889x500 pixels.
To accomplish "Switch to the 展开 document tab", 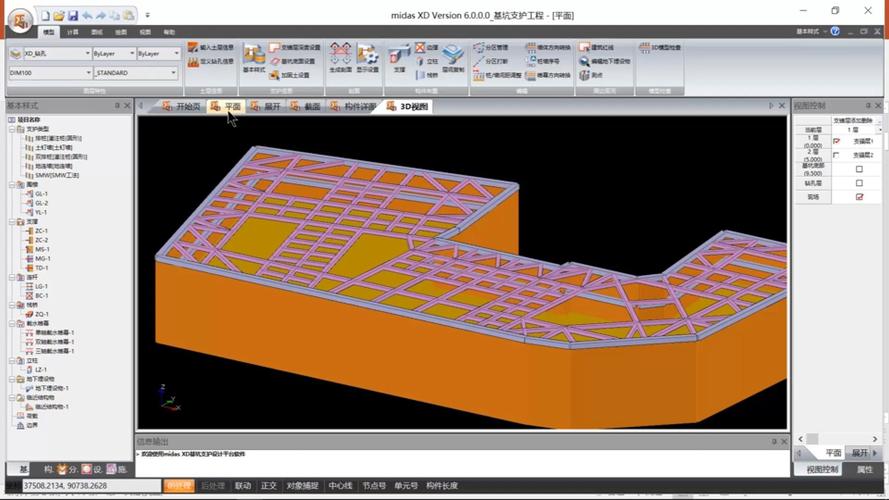I will pos(266,107).
